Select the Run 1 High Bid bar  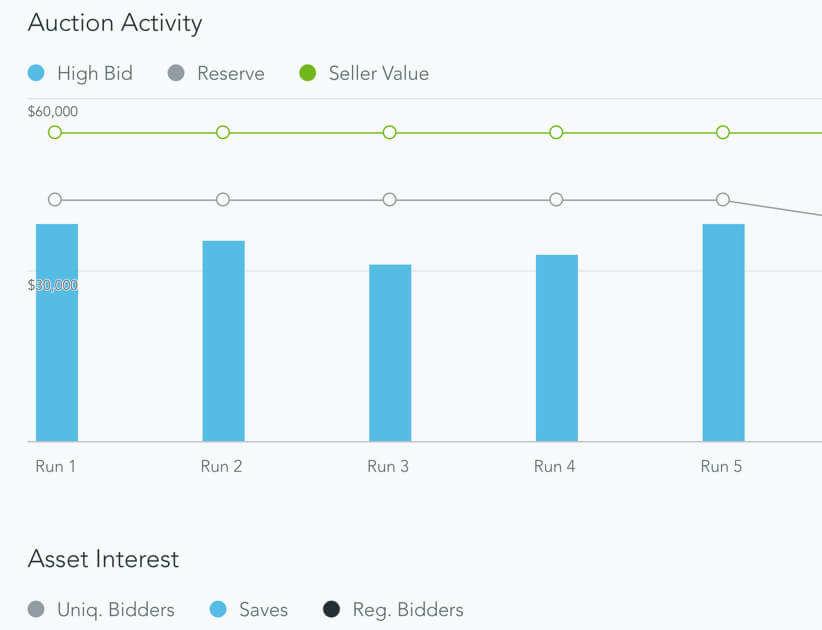pos(57,332)
